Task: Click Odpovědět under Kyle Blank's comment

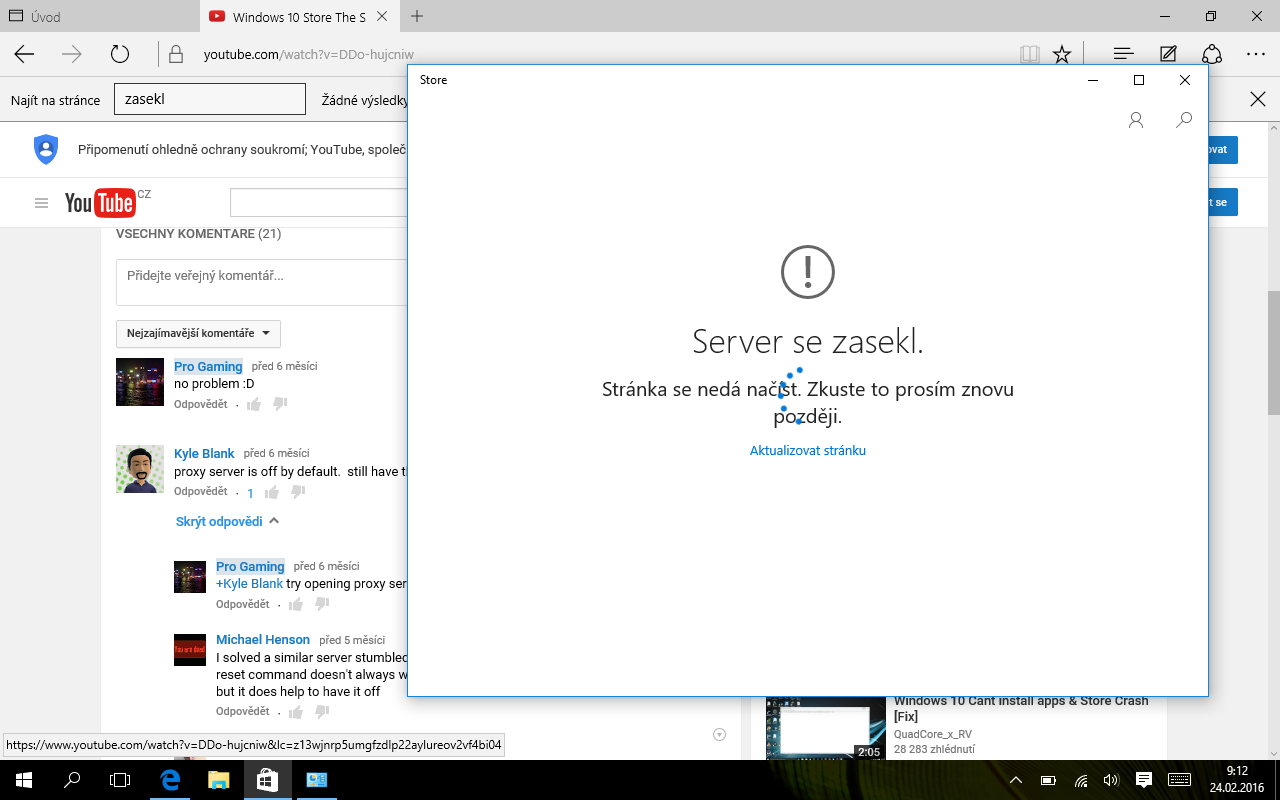Action: [x=201, y=492]
